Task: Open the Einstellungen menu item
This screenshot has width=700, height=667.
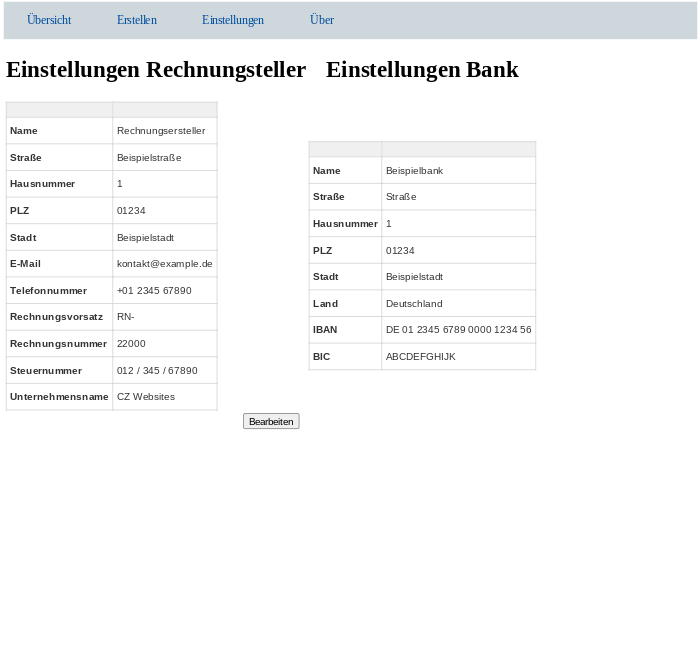Action: [232, 20]
